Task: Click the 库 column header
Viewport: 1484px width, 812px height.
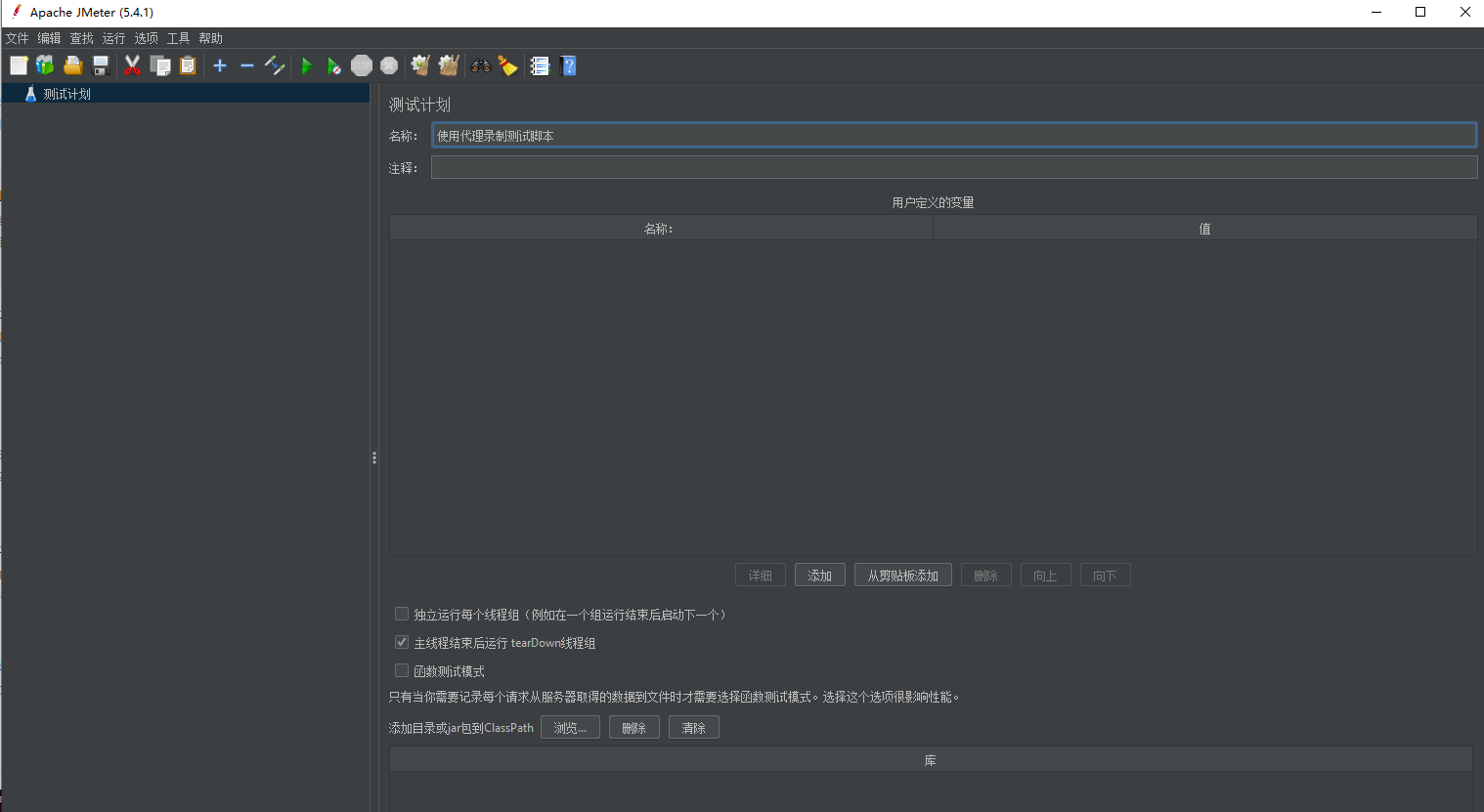Action: [931, 760]
